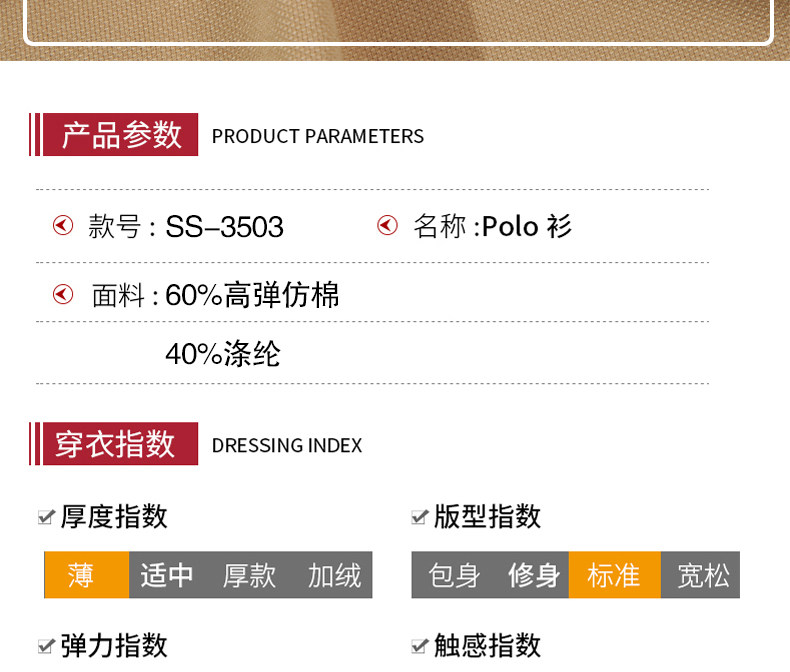Click the 60%高弹仿棉 fabric text

pos(252,295)
